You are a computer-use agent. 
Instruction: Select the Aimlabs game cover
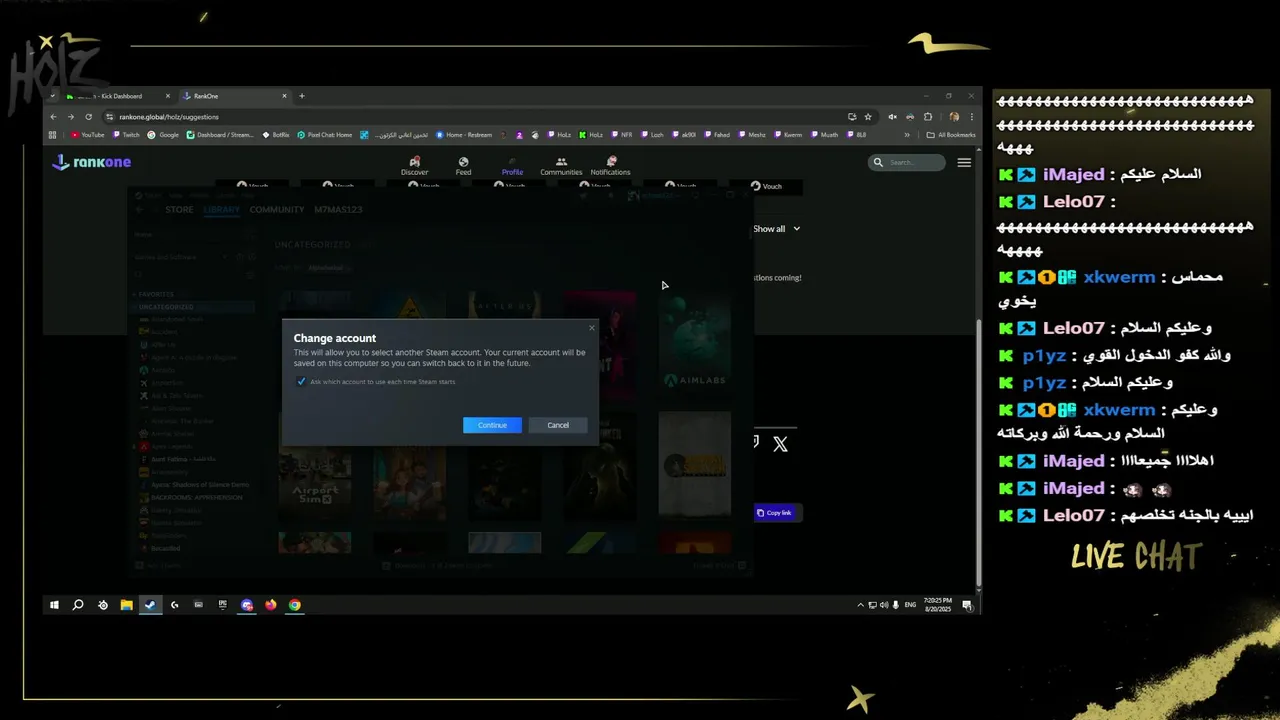(x=695, y=346)
